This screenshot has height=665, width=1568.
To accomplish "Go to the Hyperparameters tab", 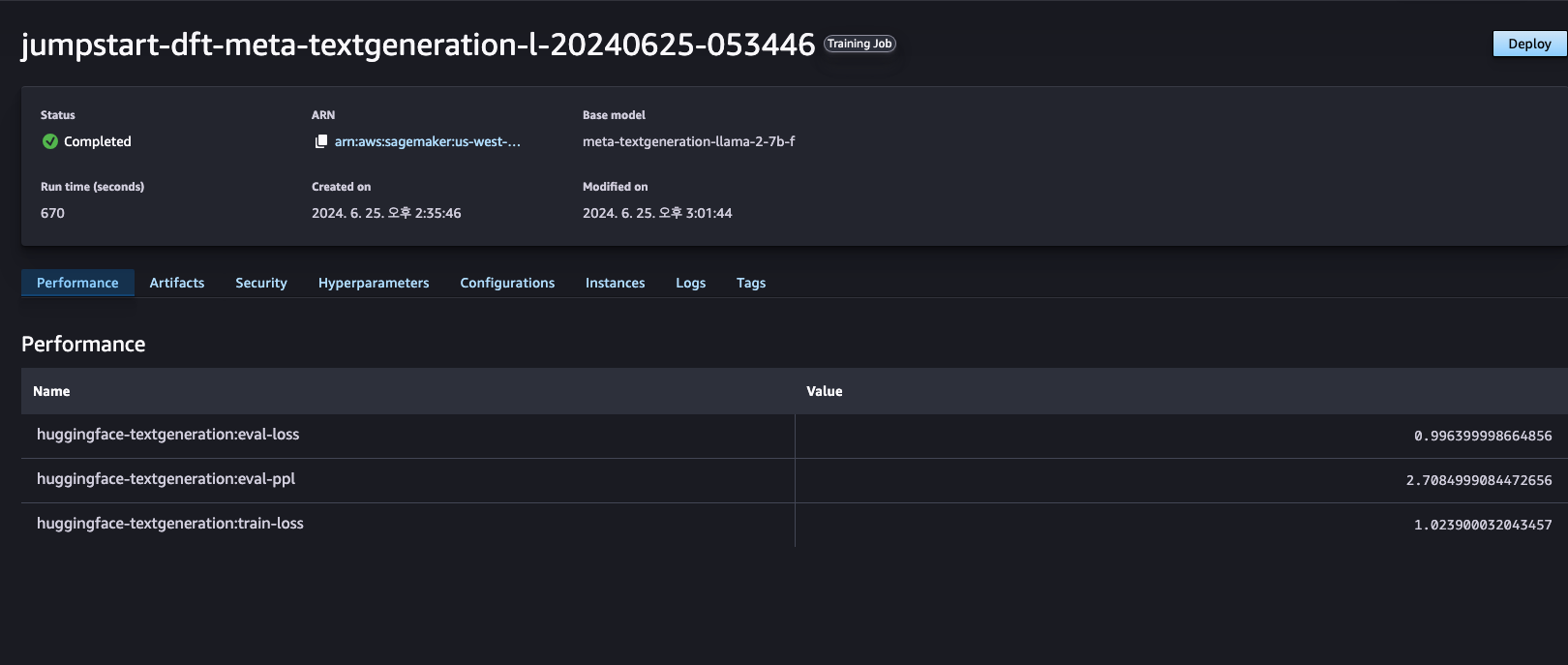I will click(374, 283).
